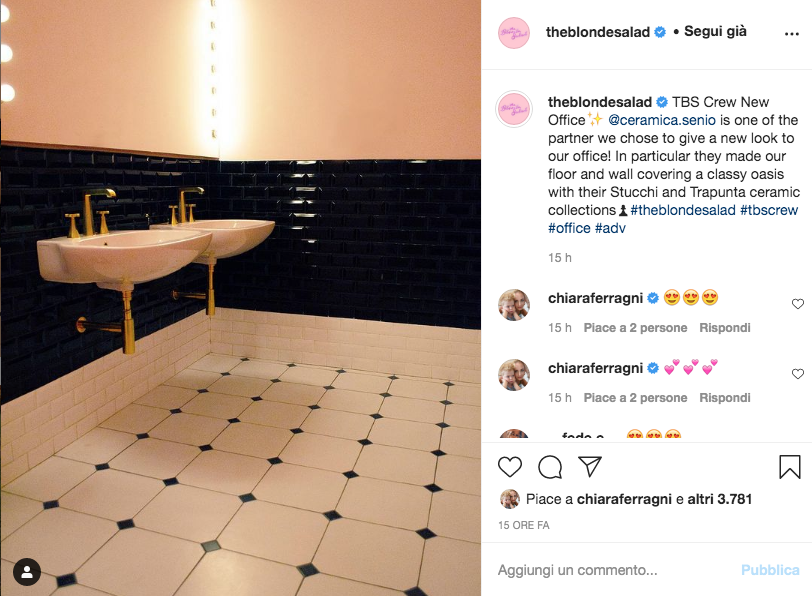Open the #tbscrew hashtag
Image resolution: width=812 pixels, height=596 pixels.
click(769, 210)
